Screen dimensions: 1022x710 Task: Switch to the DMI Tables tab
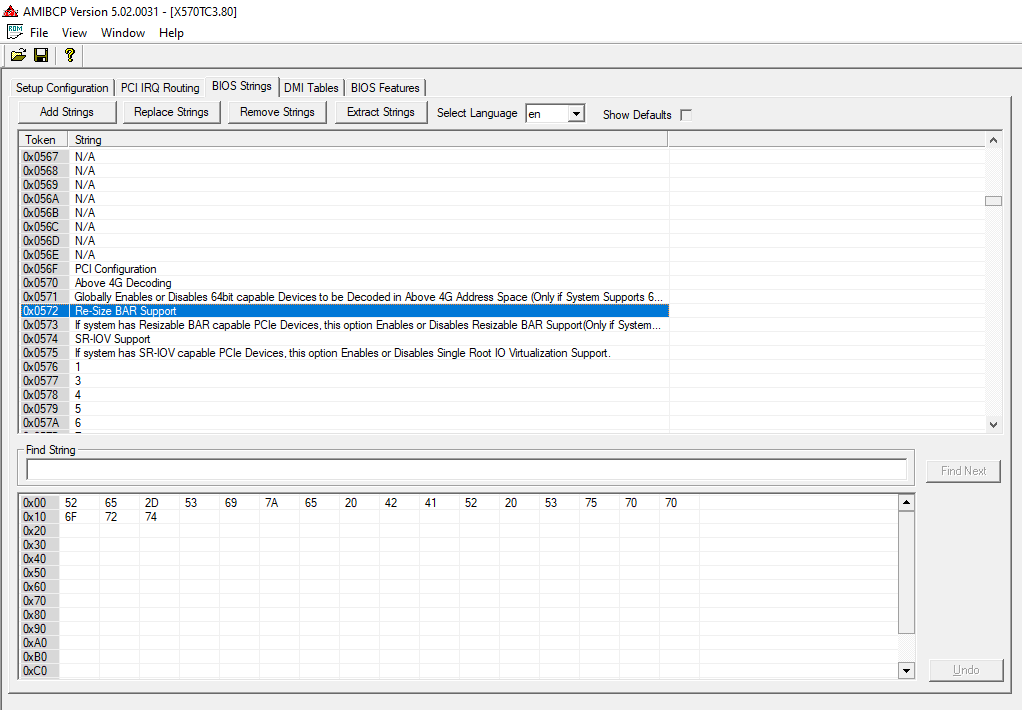[x=311, y=87]
